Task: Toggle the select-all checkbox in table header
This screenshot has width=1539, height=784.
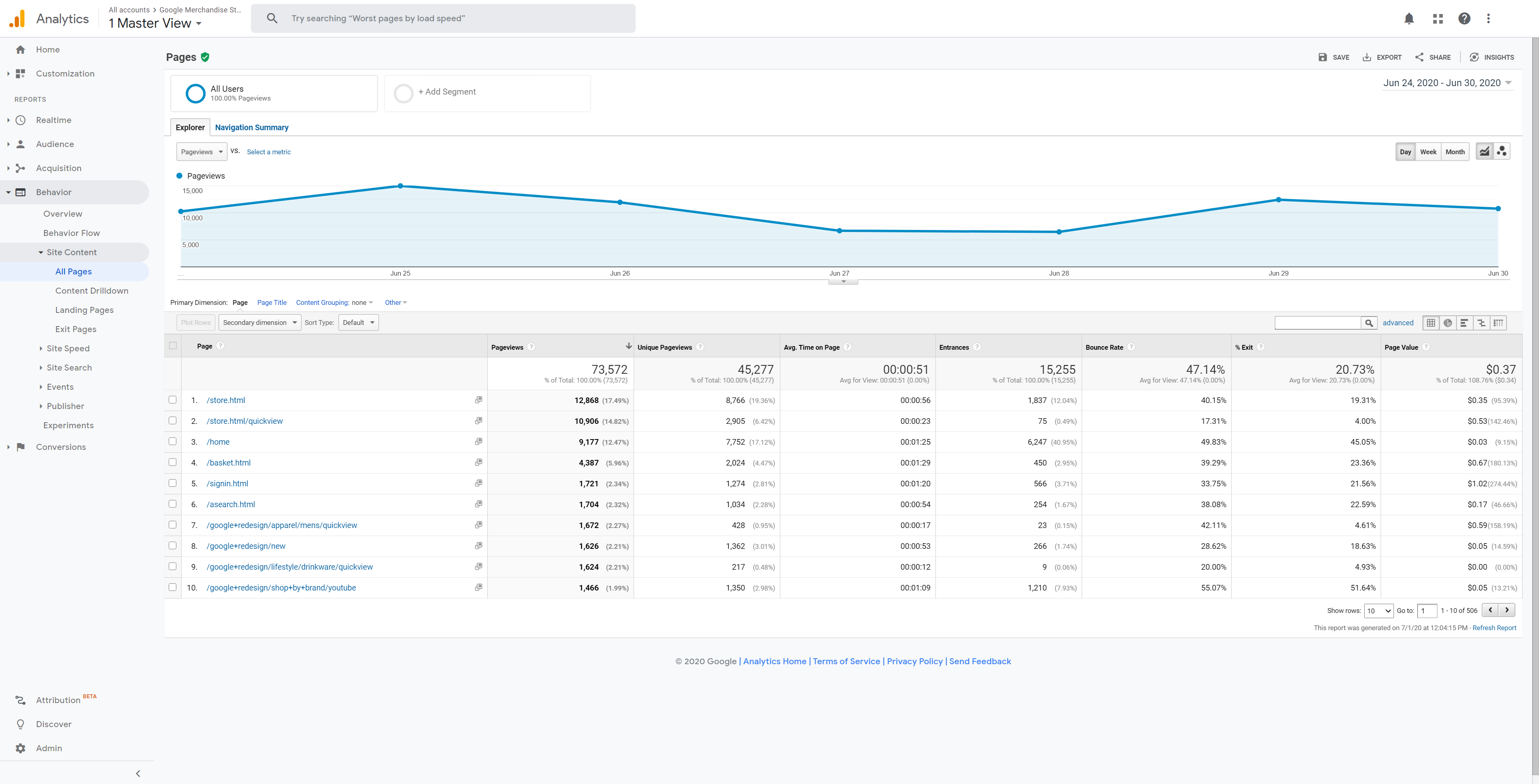Action: click(173, 346)
